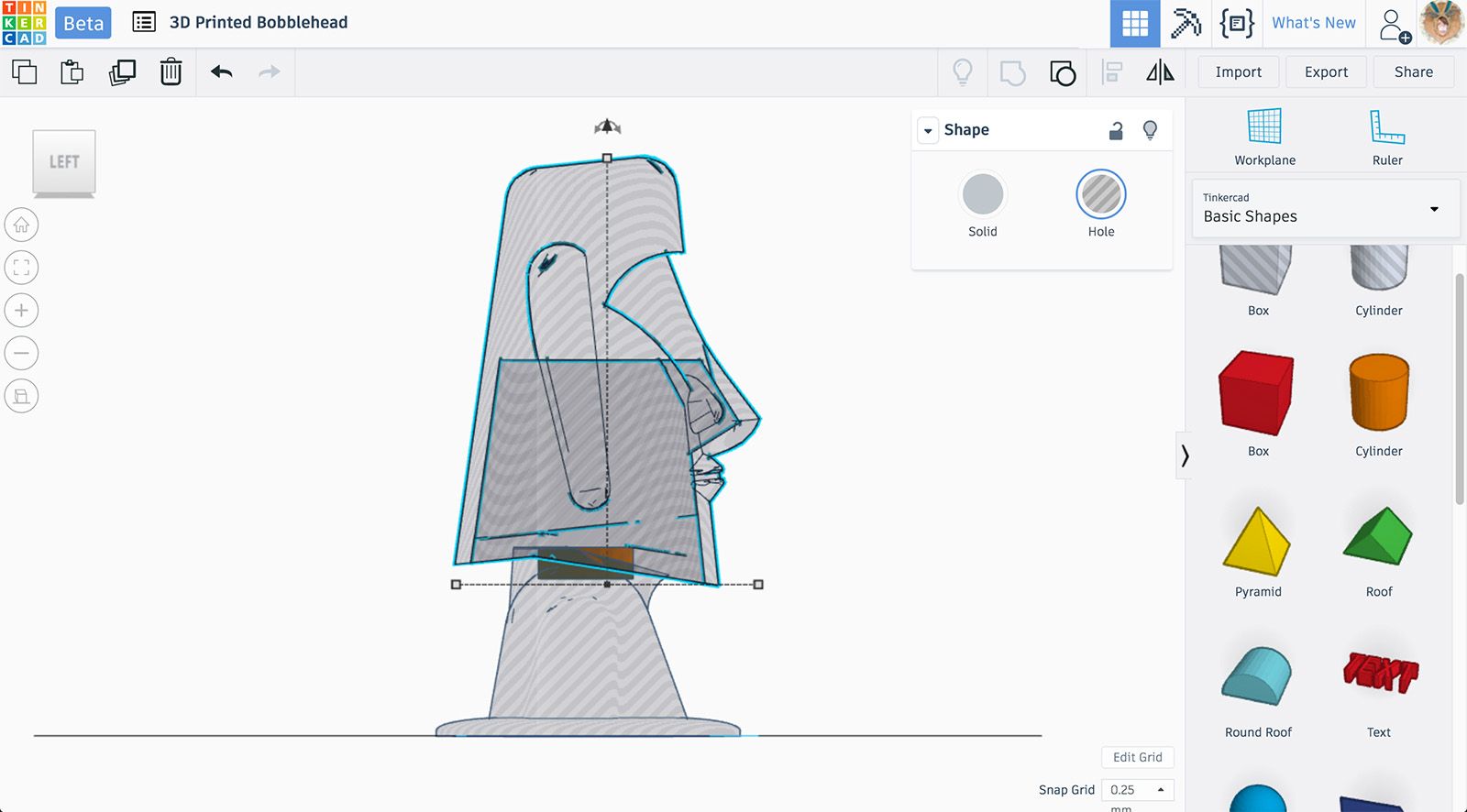Open the Snap Grid dropdown
1467x812 pixels.
click(x=1137, y=790)
